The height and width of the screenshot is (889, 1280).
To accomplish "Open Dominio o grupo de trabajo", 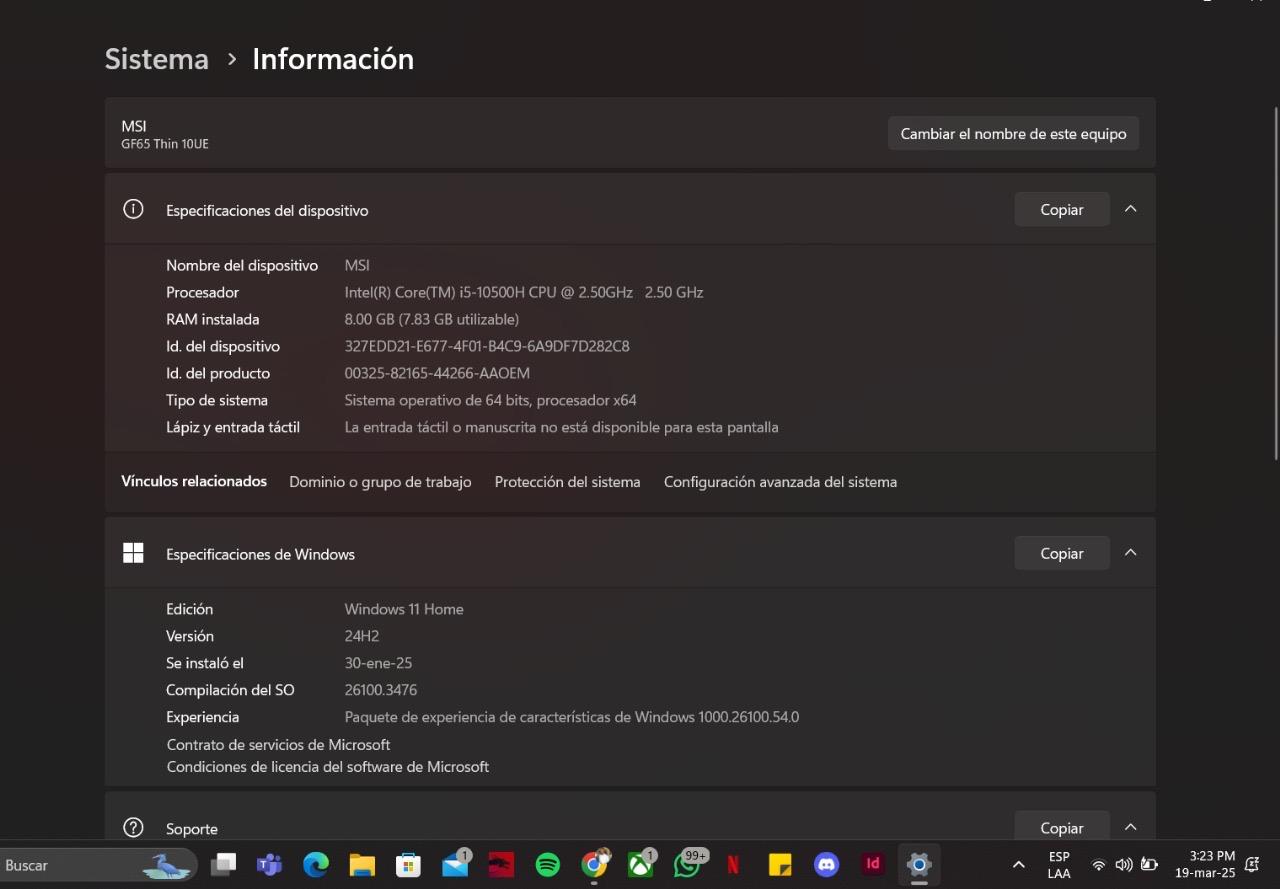I will (380, 482).
